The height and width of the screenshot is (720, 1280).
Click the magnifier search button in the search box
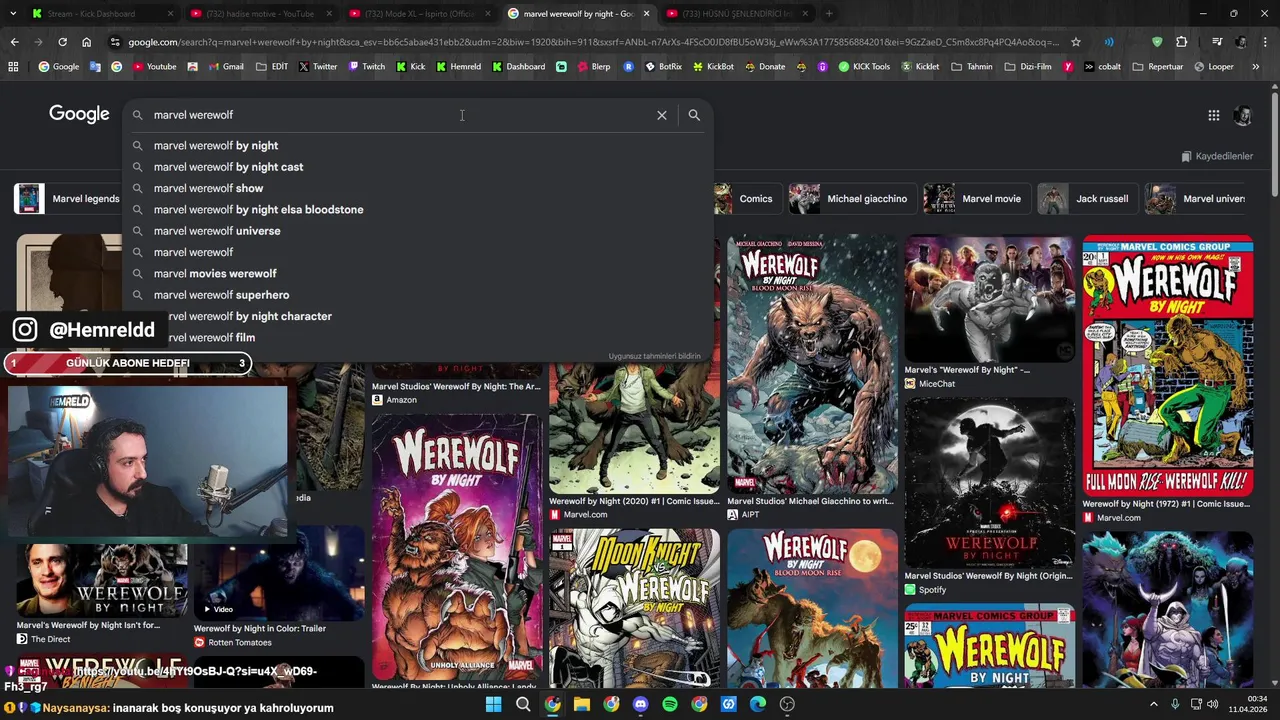pos(694,115)
